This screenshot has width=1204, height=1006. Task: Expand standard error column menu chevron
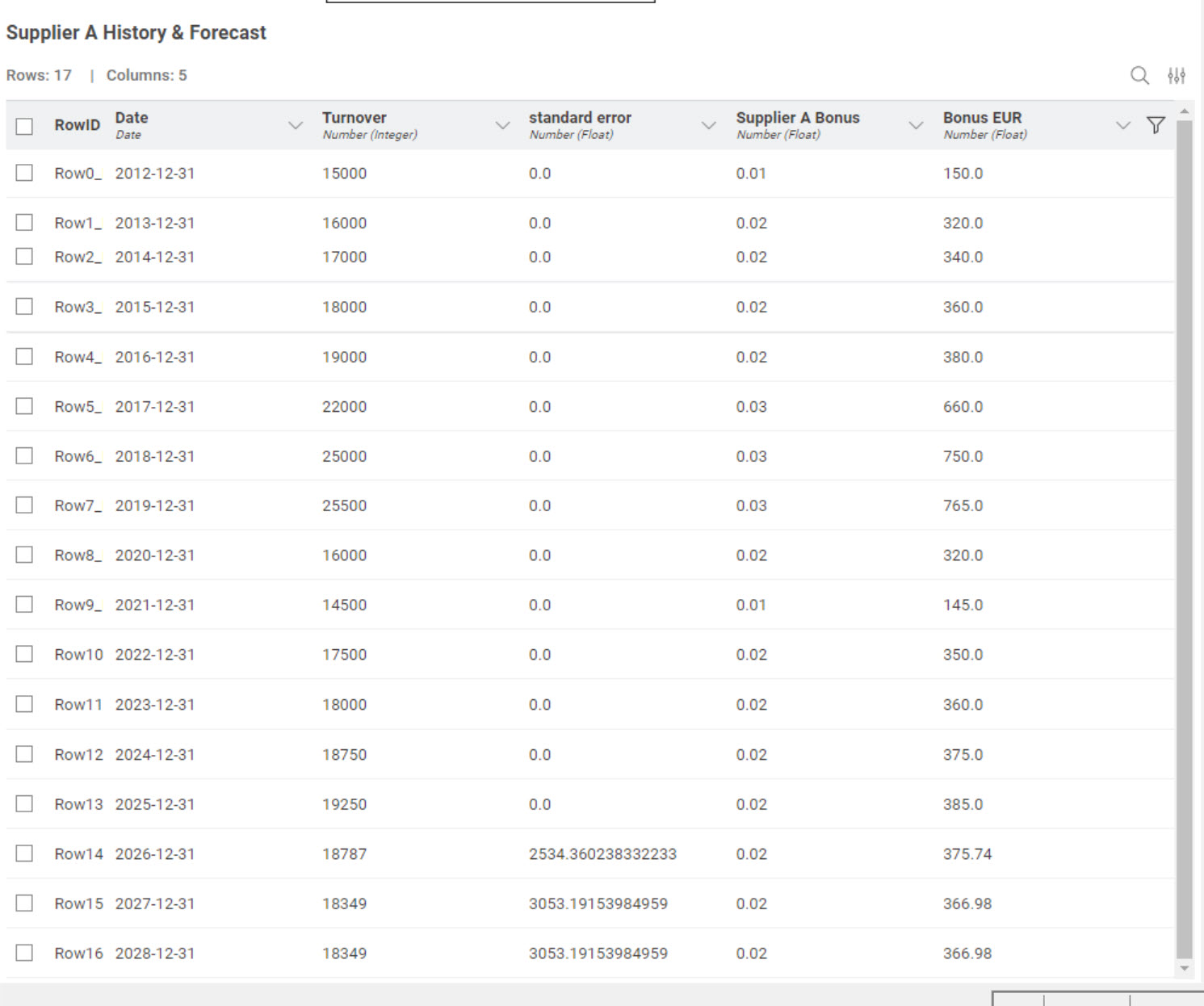click(x=709, y=125)
